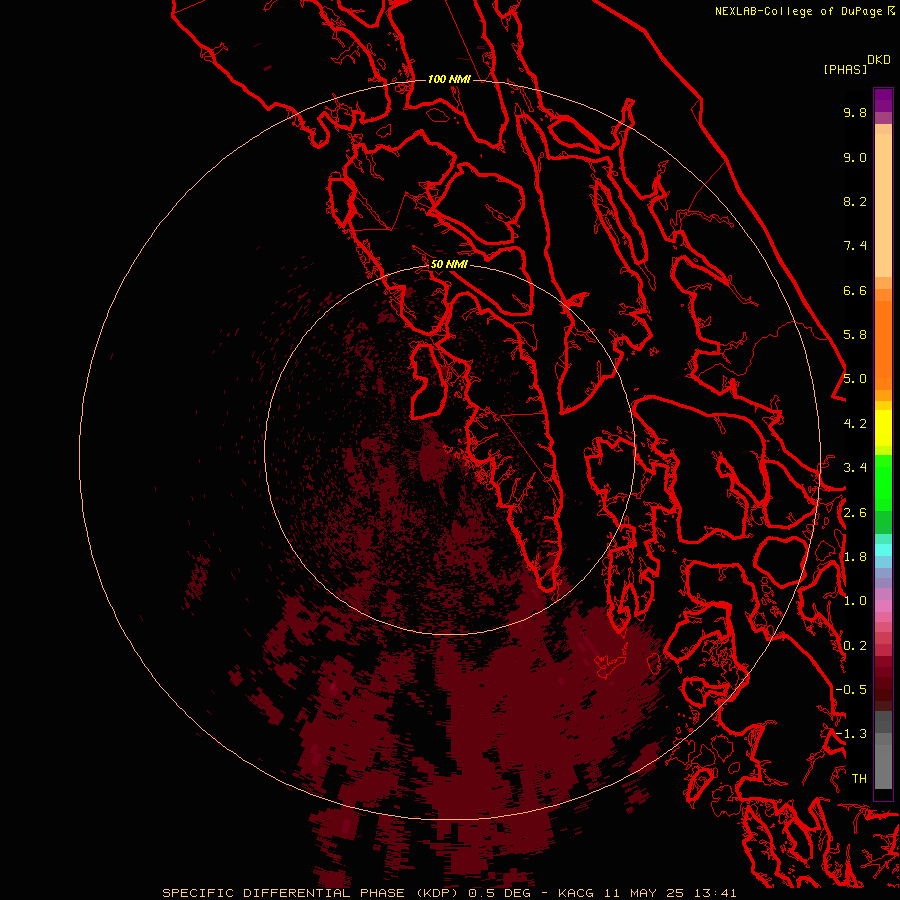Click the 8.2 legend value
900x900 pixels.
click(855, 201)
